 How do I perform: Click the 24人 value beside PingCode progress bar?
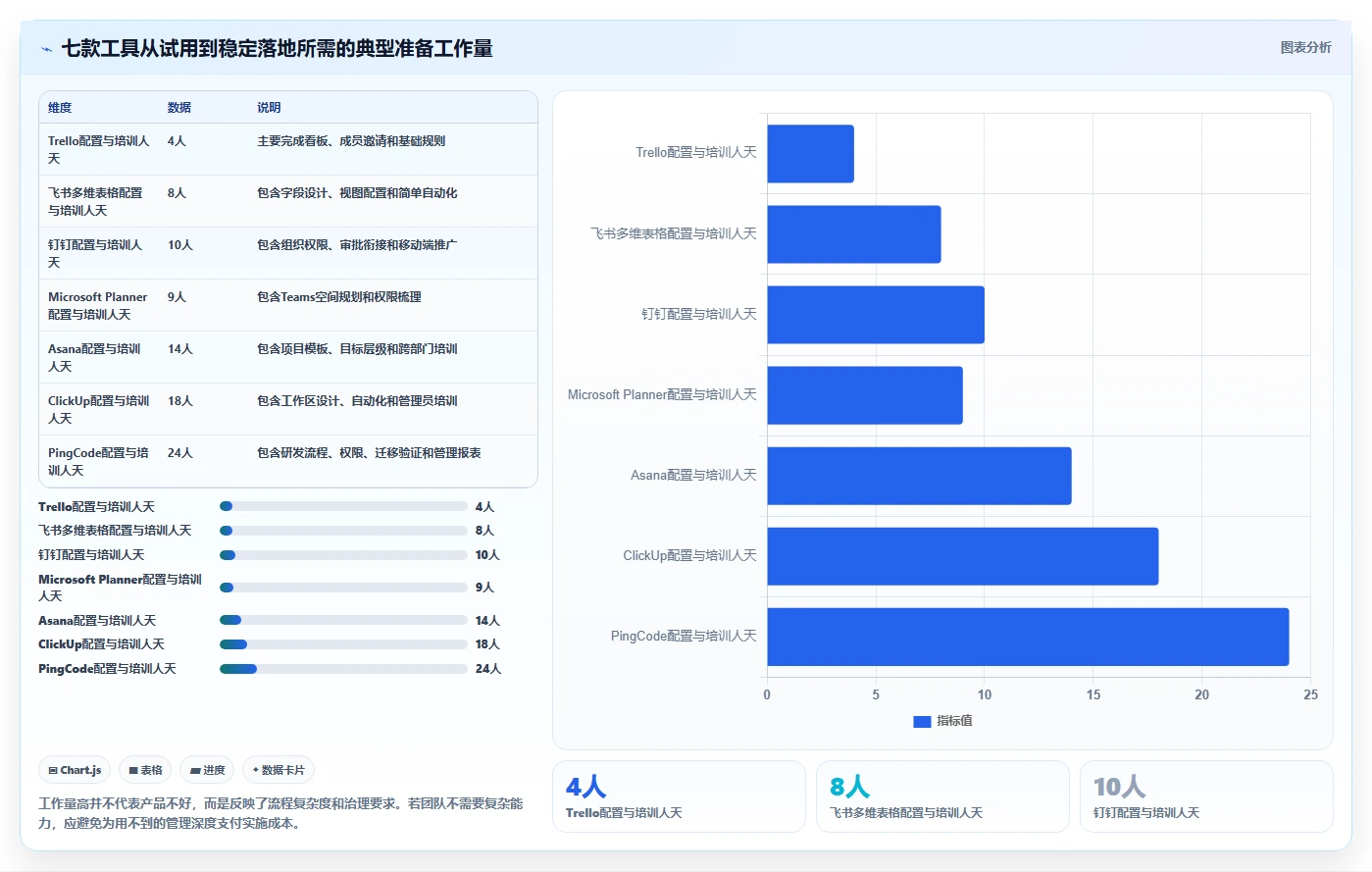[x=488, y=669]
